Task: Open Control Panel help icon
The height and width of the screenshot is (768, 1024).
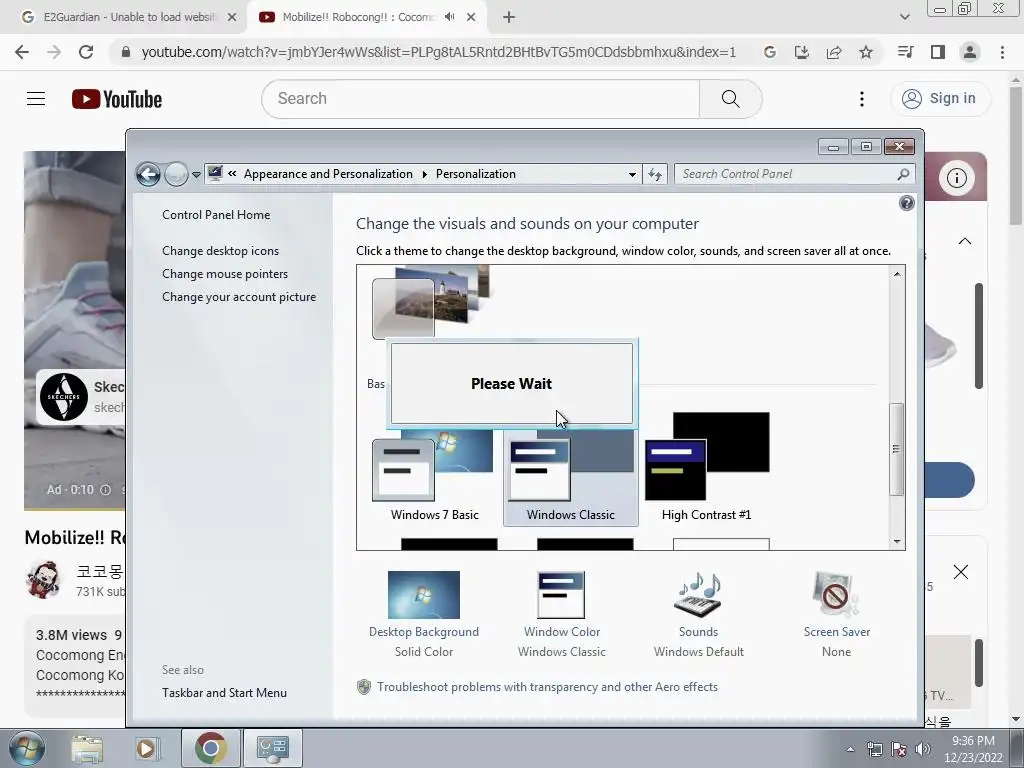Action: (x=906, y=203)
